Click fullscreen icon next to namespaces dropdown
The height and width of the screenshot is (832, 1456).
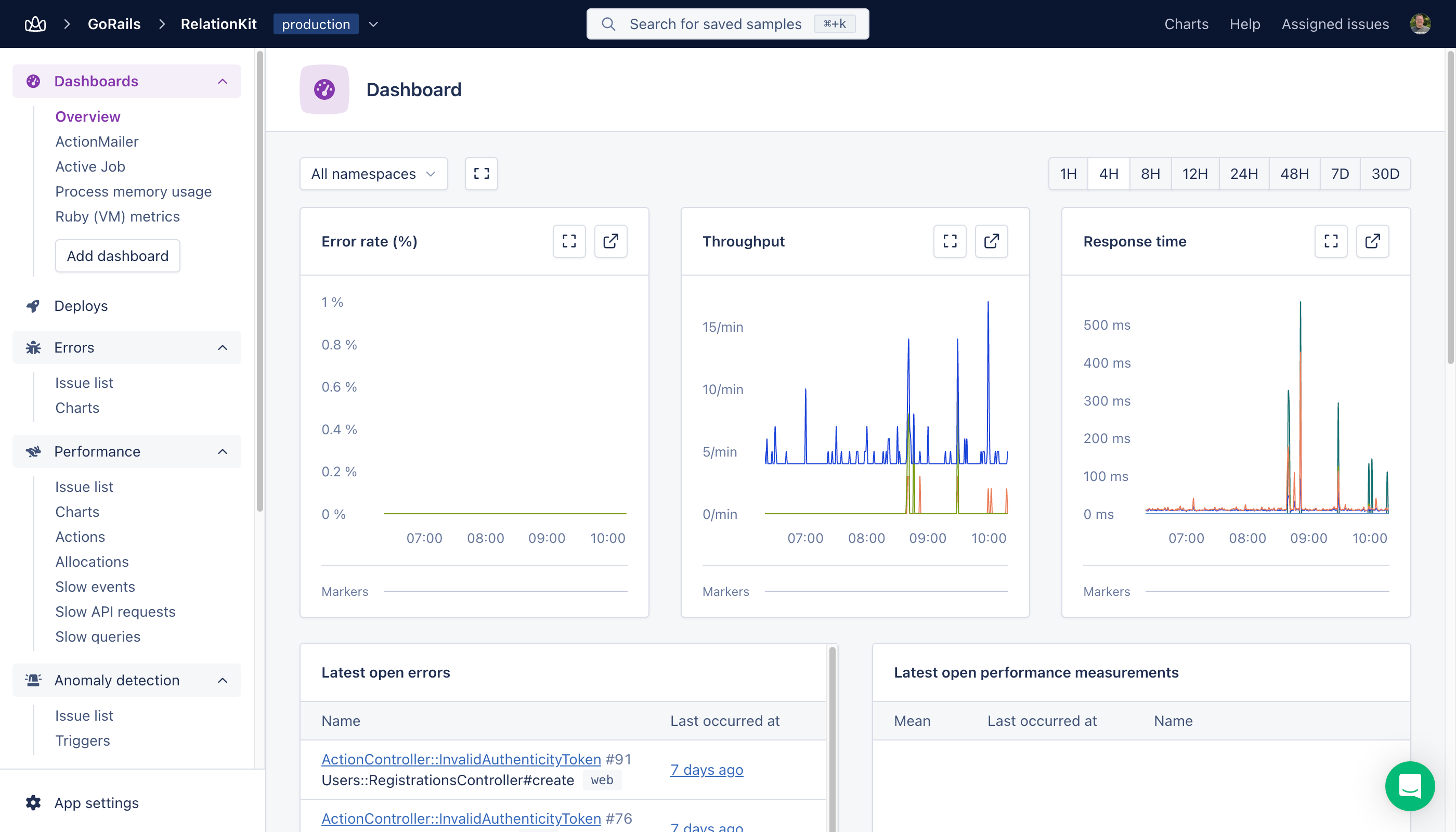pos(481,174)
